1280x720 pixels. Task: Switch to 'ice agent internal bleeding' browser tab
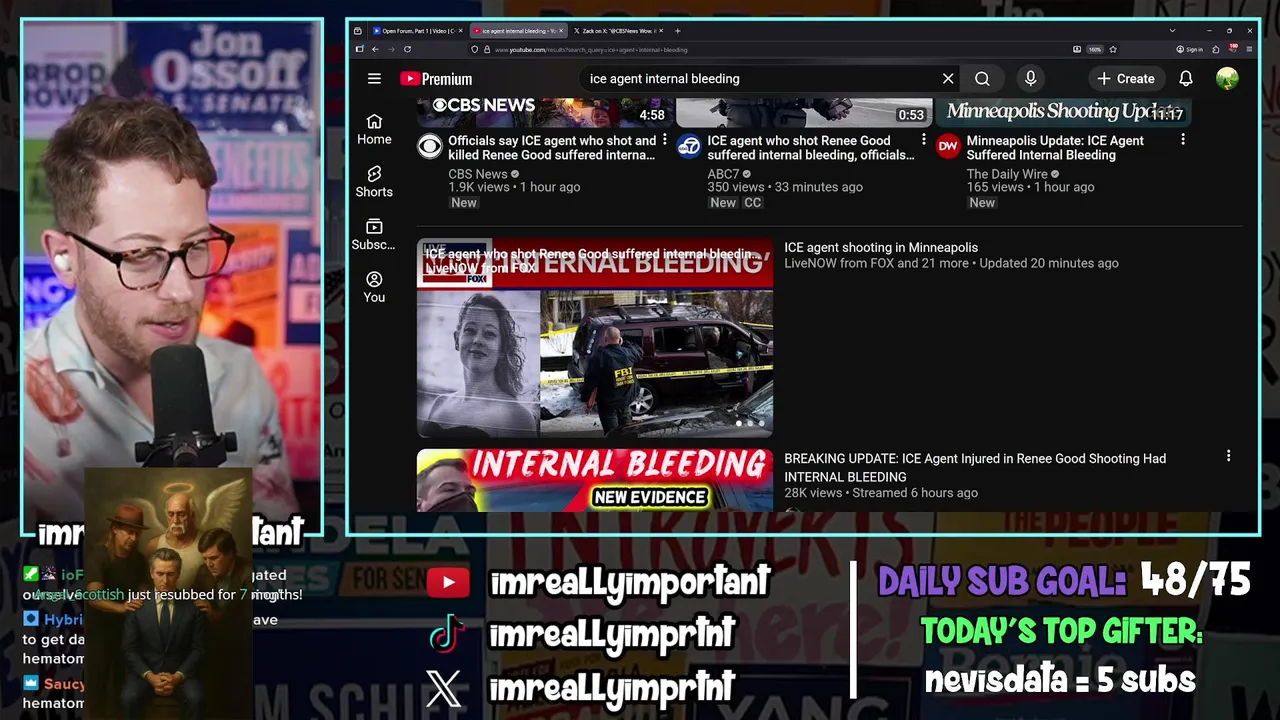pyautogui.click(x=518, y=31)
